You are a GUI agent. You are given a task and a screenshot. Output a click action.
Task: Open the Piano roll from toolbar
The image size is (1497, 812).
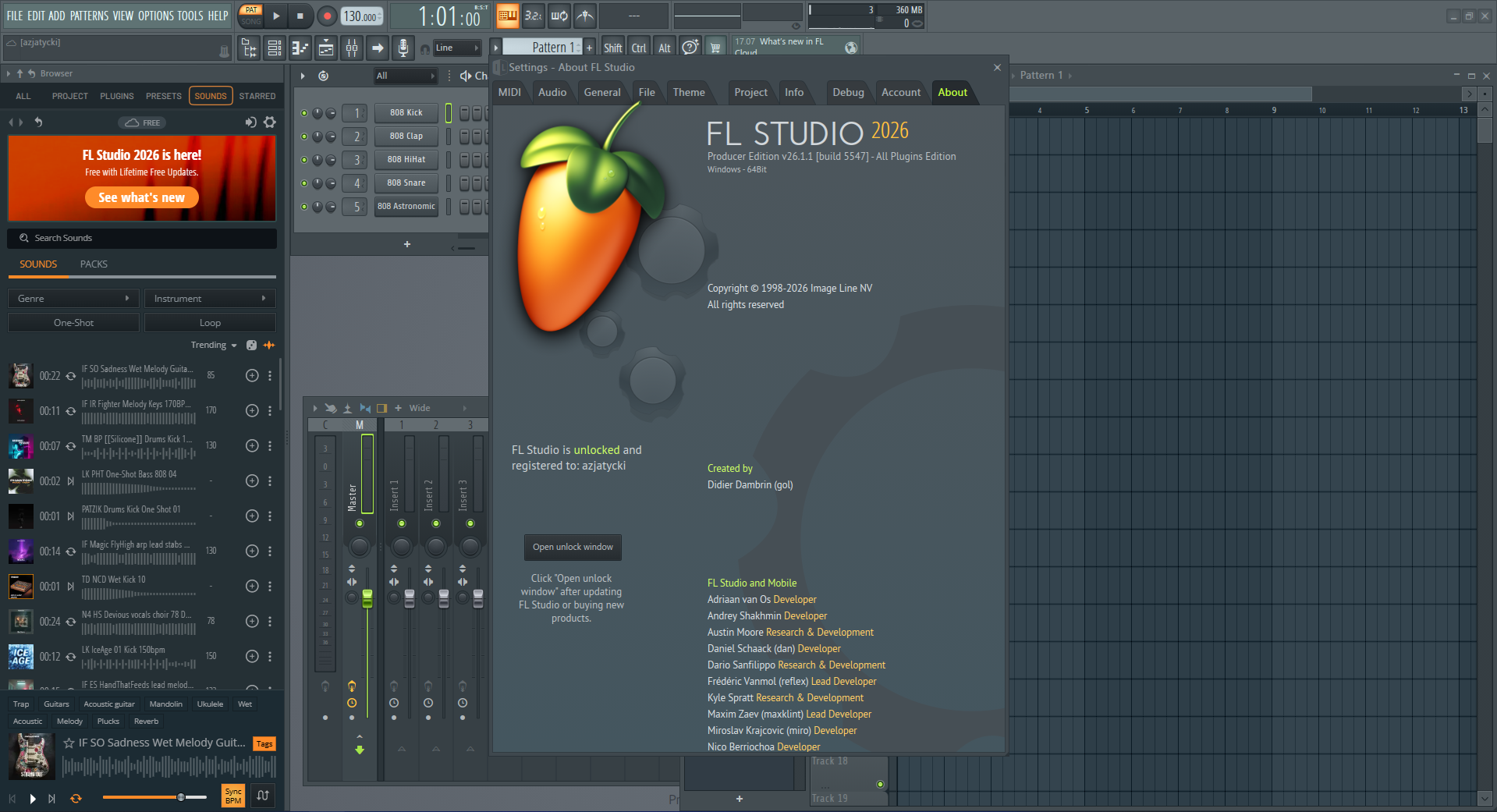pos(300,48)
